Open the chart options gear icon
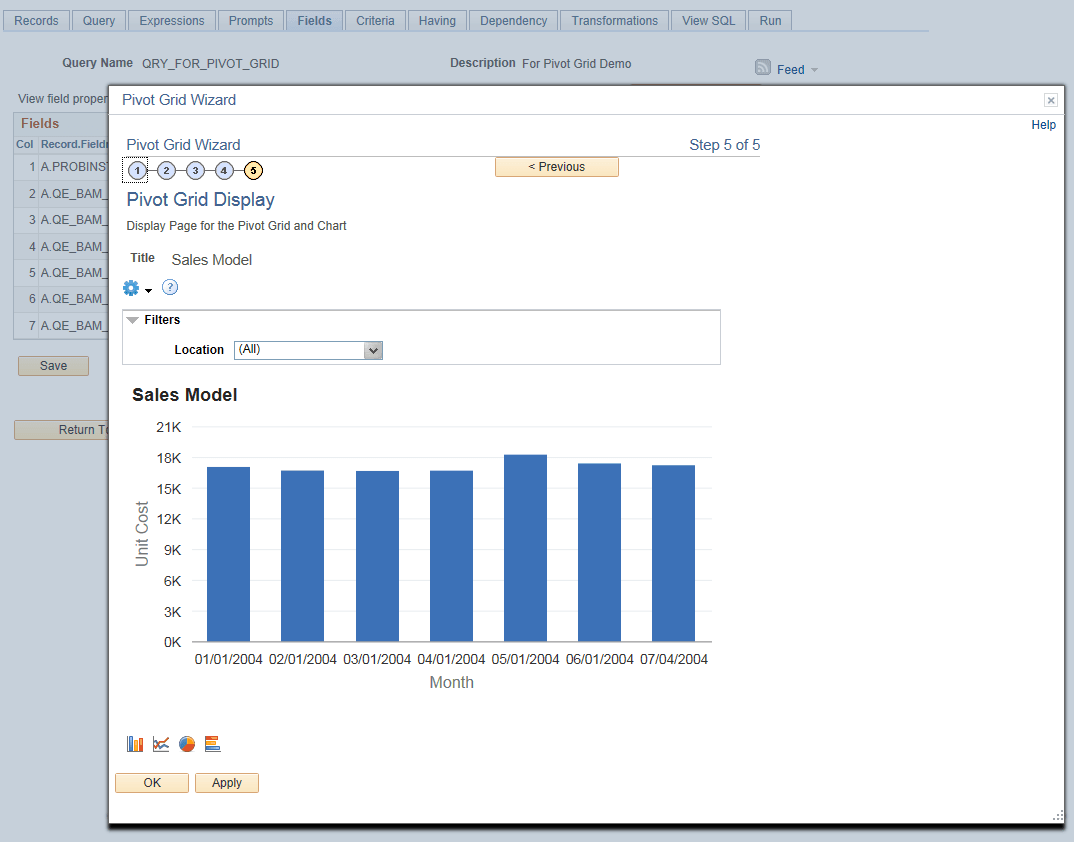1074x842 pixels. [x=132, y=287]
